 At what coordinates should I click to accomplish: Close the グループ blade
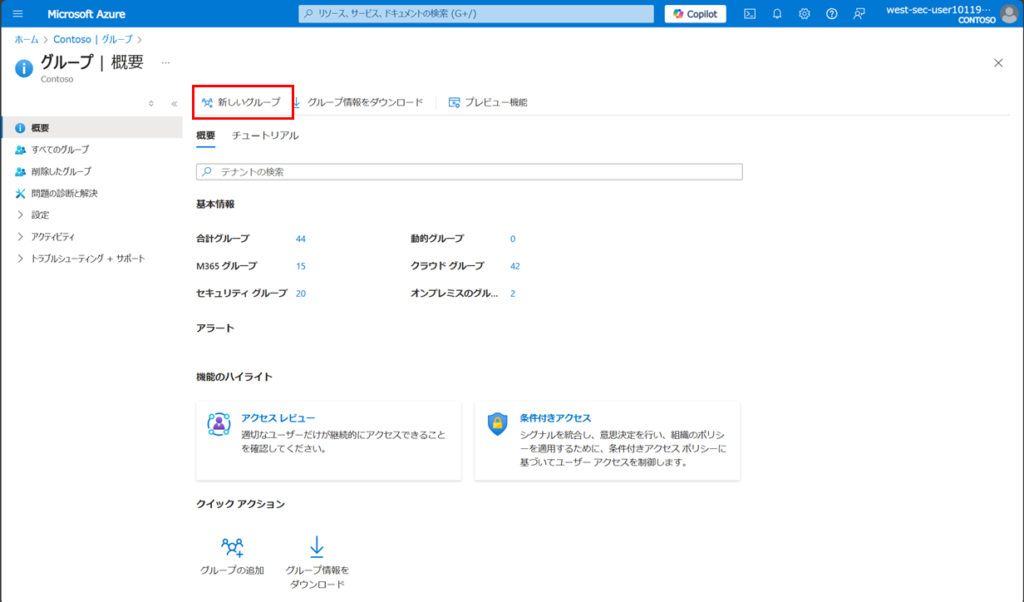(998, 63)
